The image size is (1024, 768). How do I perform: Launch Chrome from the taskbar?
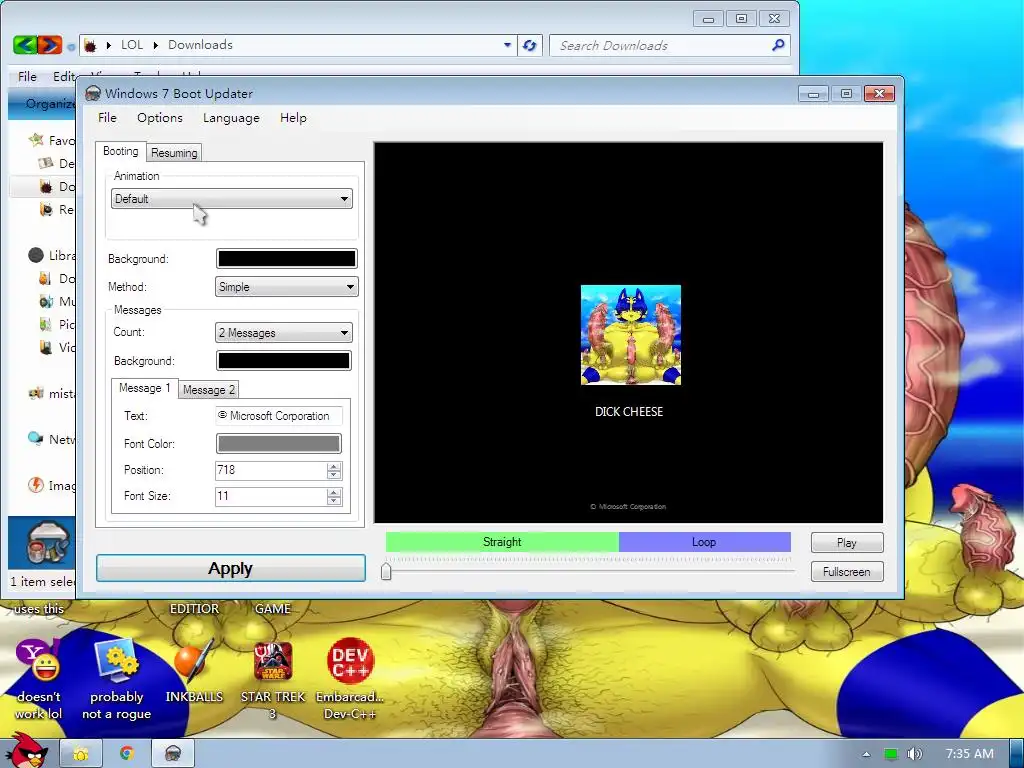(127, 754)
